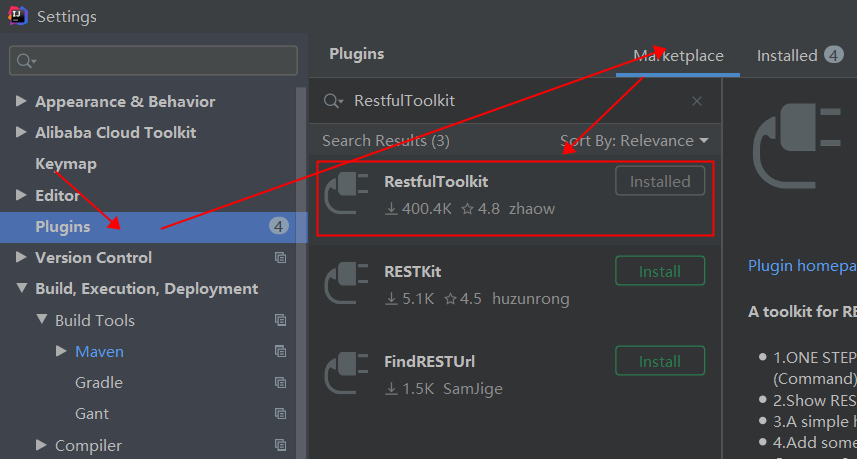The height and width of the screenshot is (459, 857).
Task: Collapse Build, Execution, Deployment section
Action: 21,288
